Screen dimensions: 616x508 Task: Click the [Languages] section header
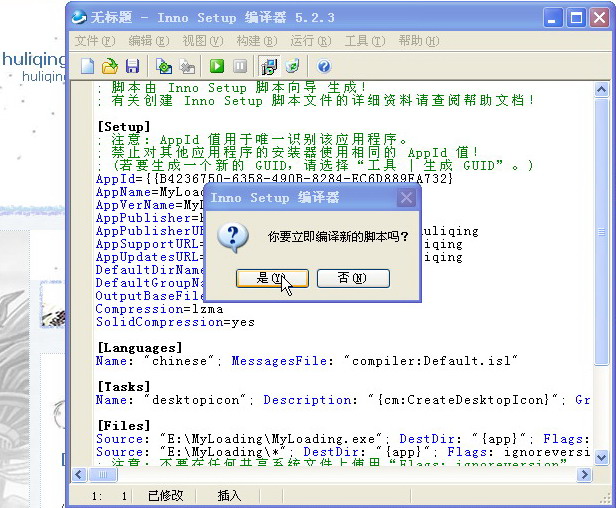click(140, 348)
